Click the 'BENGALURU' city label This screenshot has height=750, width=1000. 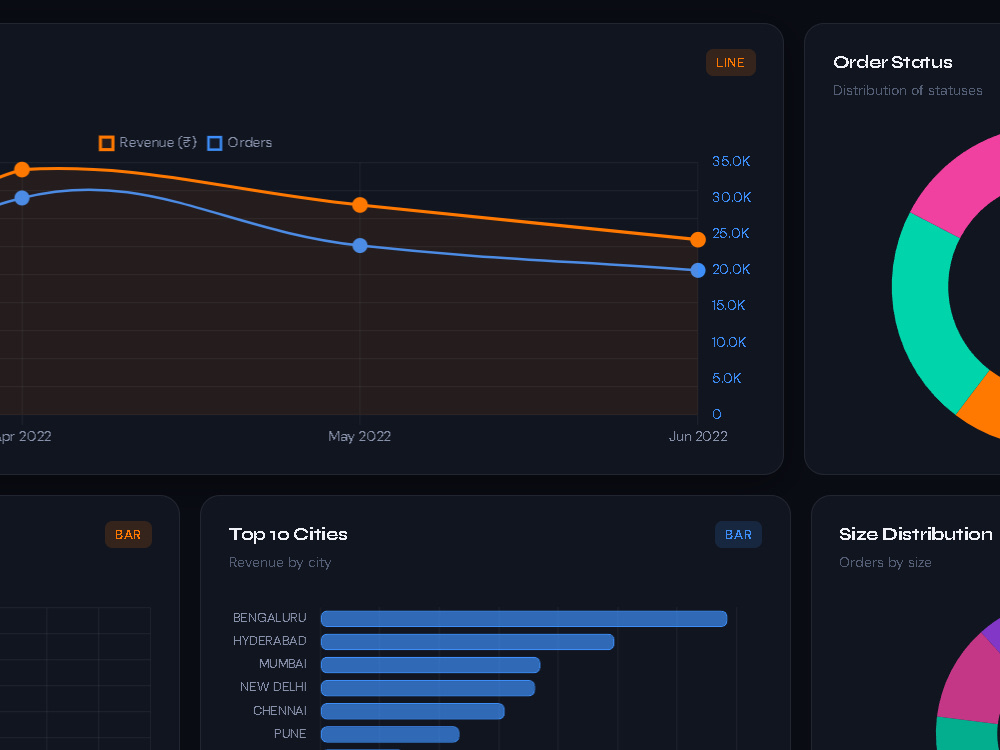click(x=270, y=618)
